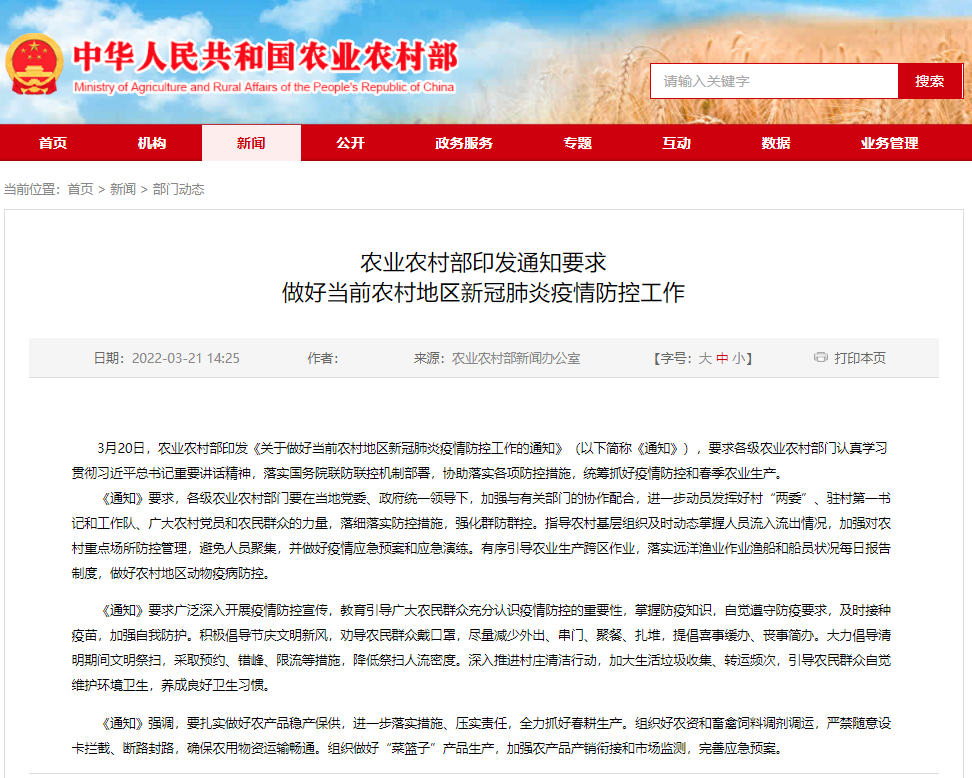Click the title line 做好当前农村地区新冠肺炎疫情防控工作
The width and height of the screenshot is (972, 778).
coord(484,293)
